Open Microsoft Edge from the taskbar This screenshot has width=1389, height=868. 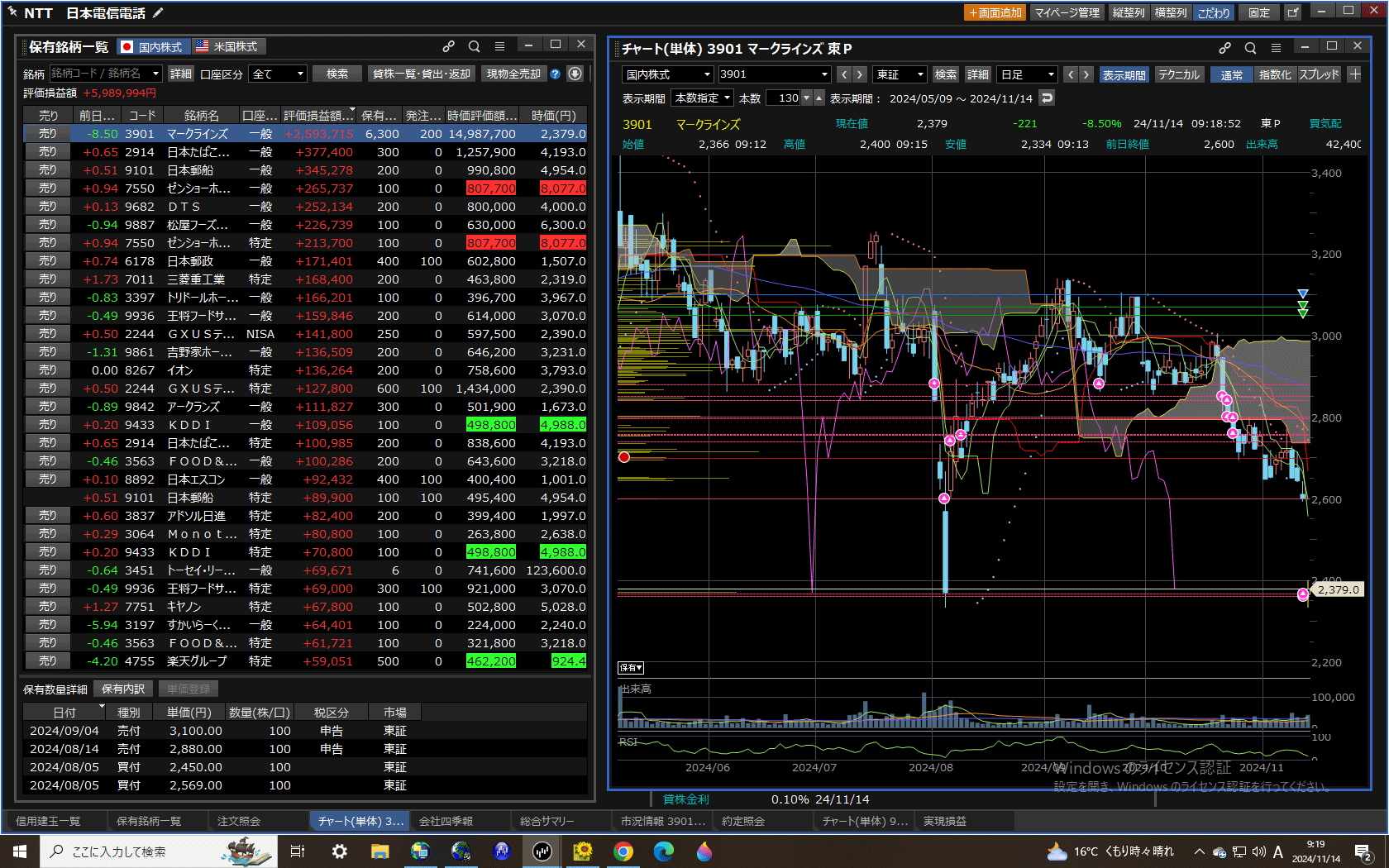click(664, 851)
